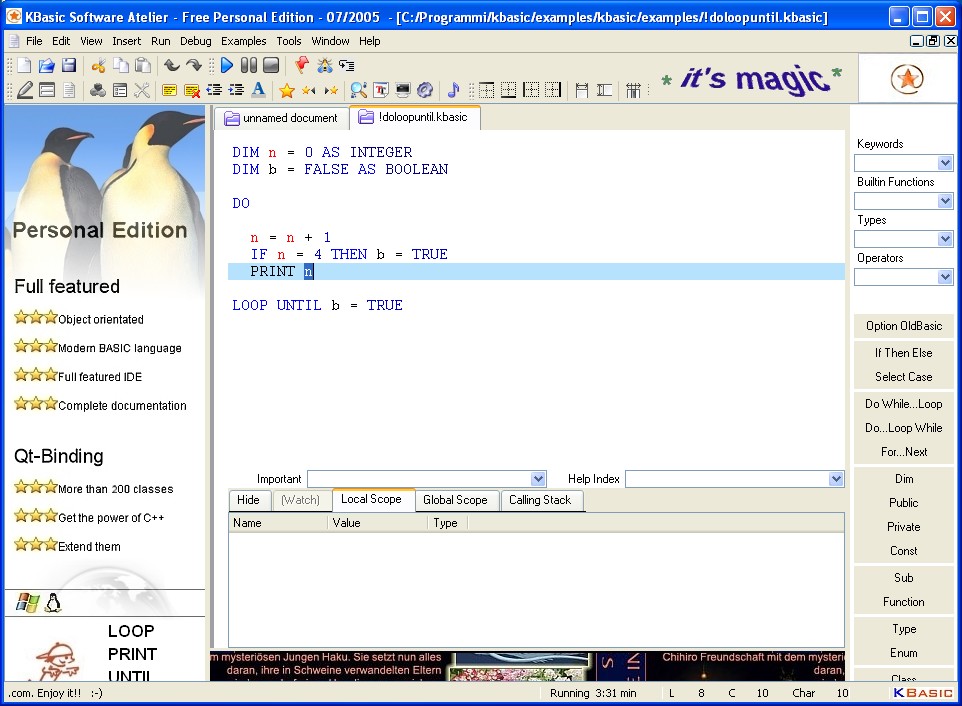Expand the Operators dropdown
Viewport: 962px width, 706px height.
(x=945, y=277)
